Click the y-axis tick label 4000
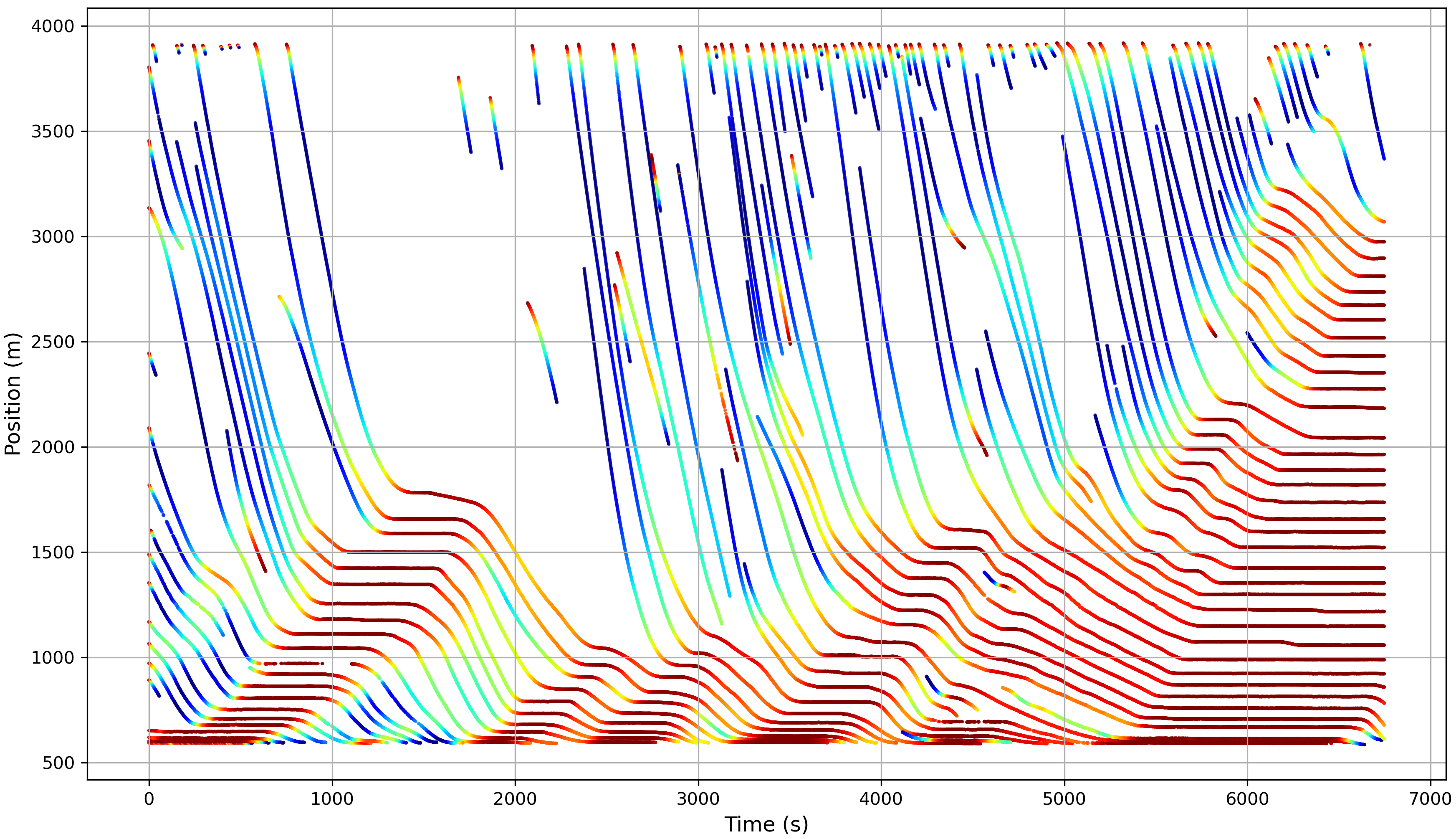The width and height of the screenshot is (1456, 839). [x=53, y=26]
